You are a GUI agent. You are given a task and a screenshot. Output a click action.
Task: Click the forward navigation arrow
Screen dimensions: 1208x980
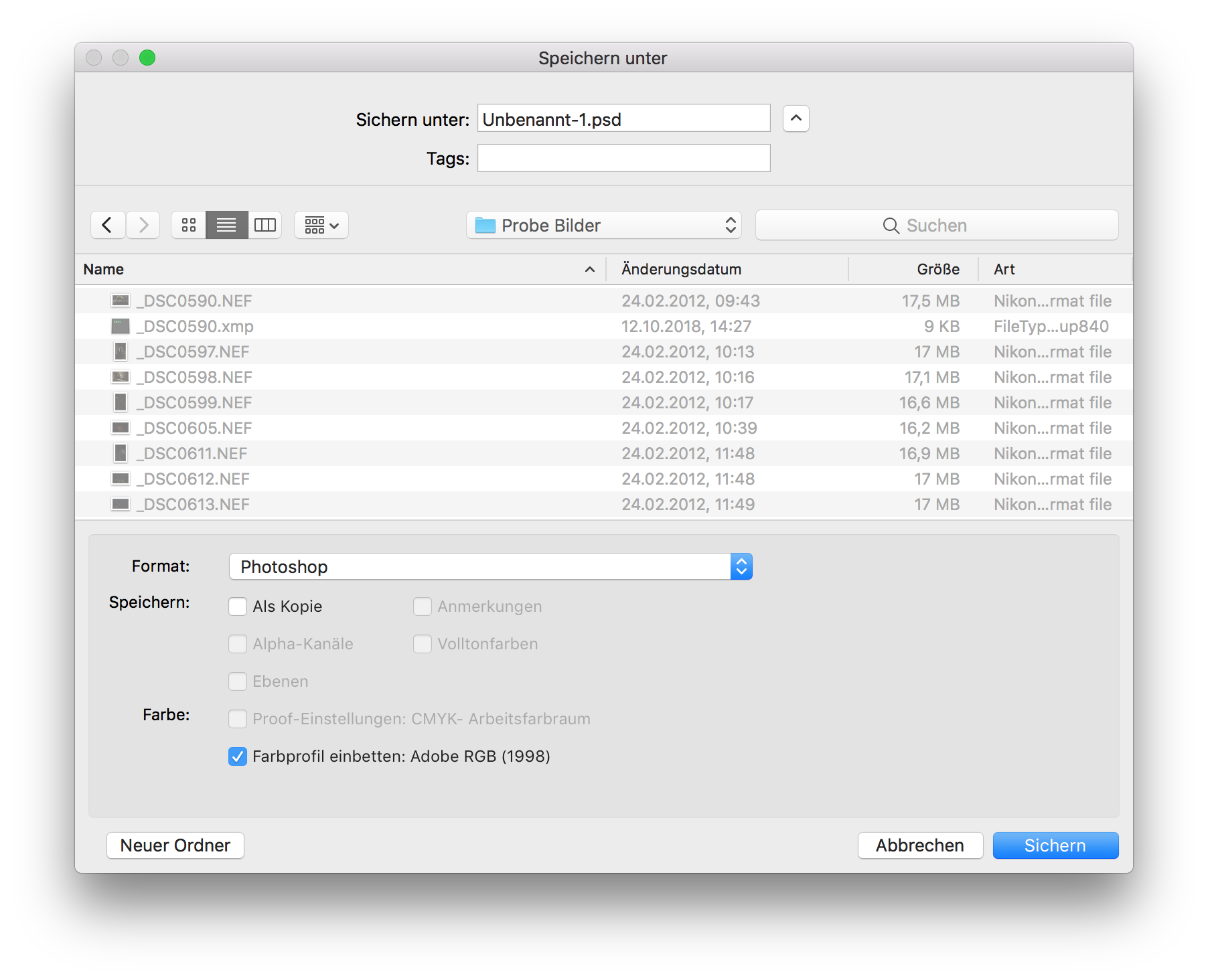click(x=143, y=225)
